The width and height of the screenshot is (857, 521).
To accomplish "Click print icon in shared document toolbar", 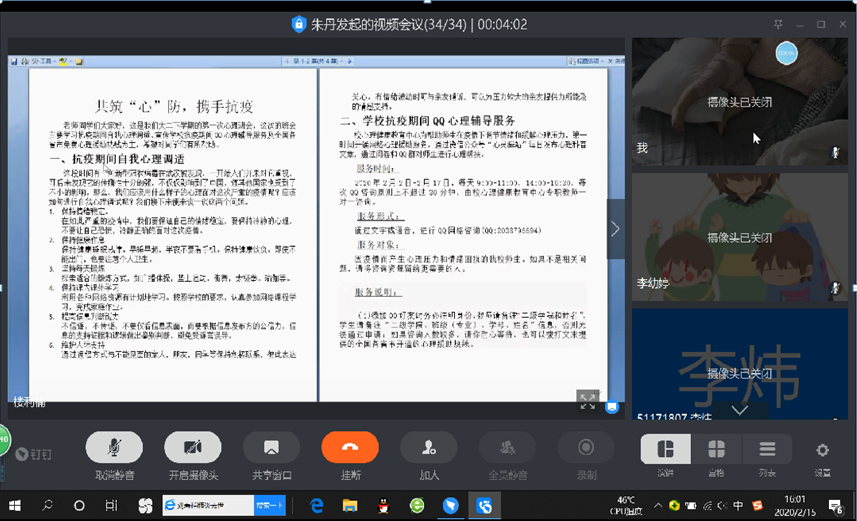I will click(x=25, y=61).
